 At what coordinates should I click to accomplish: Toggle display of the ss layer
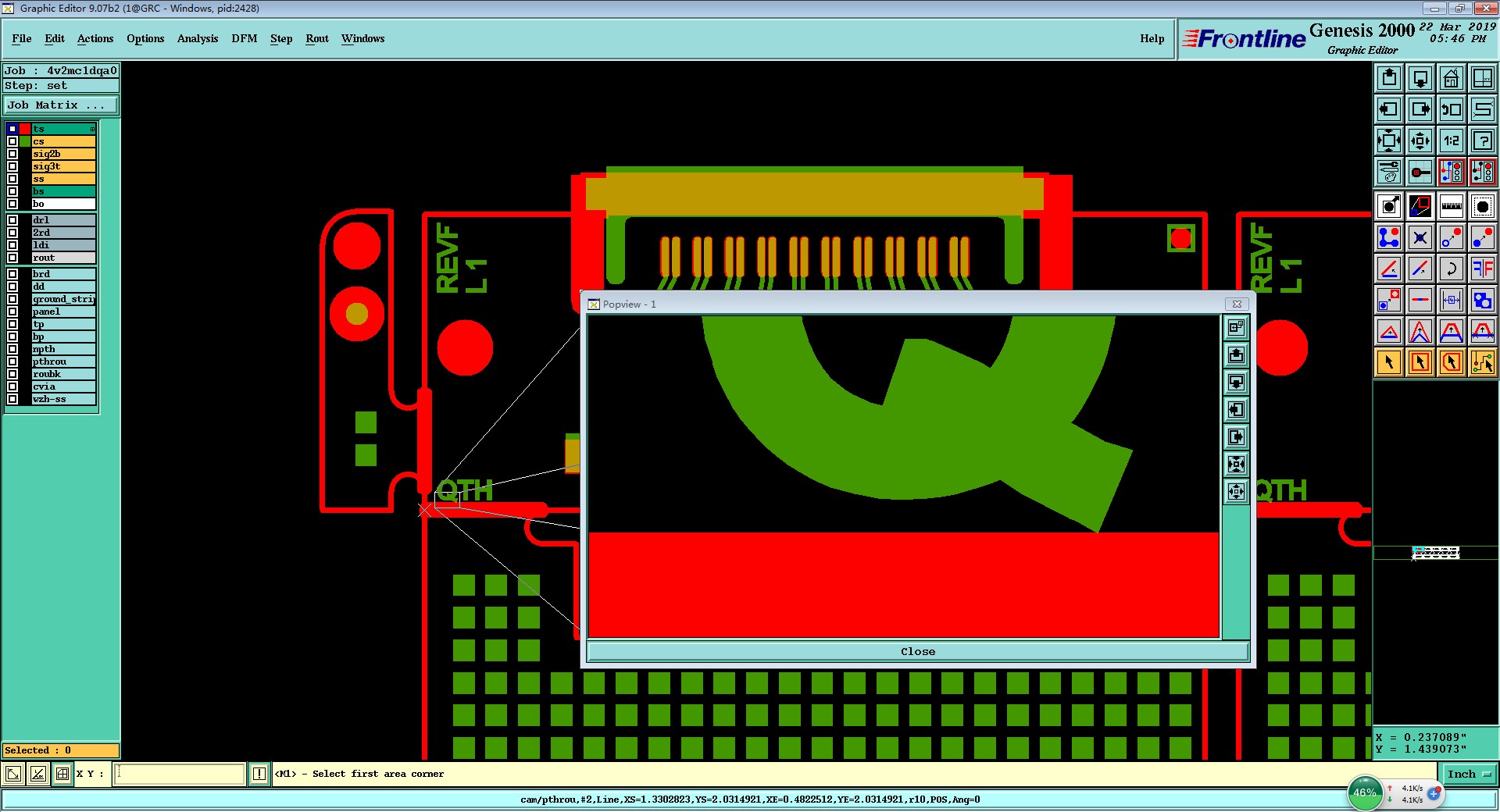point(12,179)
